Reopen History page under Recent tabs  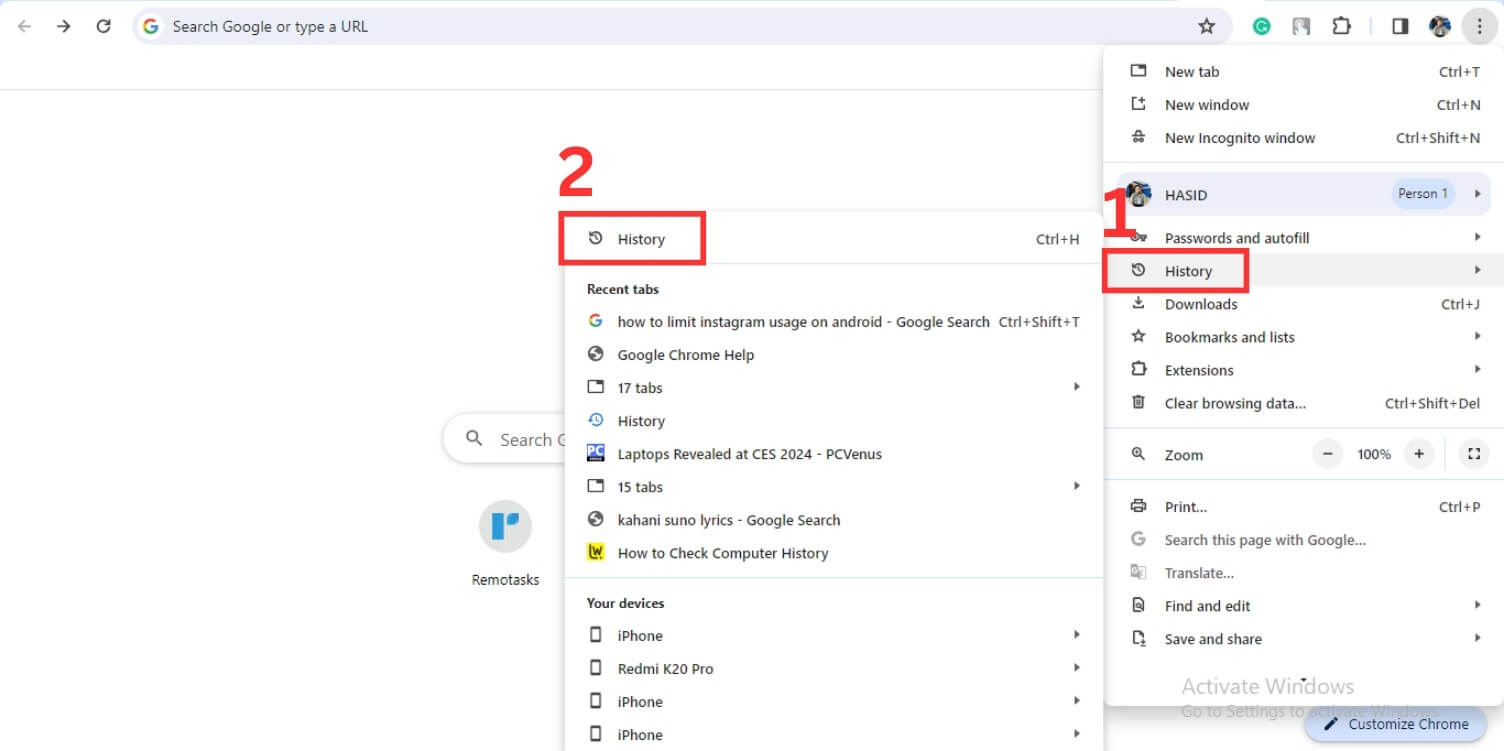click(833, 421)
